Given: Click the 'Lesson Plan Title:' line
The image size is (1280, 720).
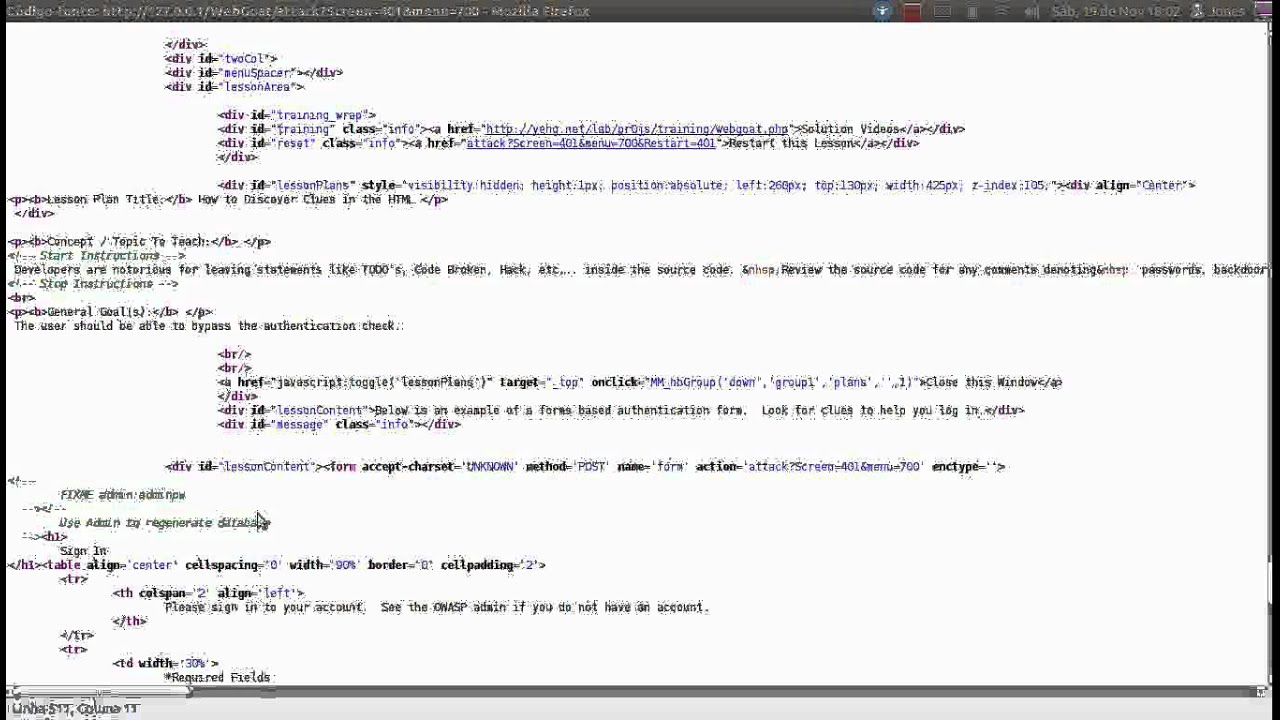Looking at the screenshot, I should 227,199.
